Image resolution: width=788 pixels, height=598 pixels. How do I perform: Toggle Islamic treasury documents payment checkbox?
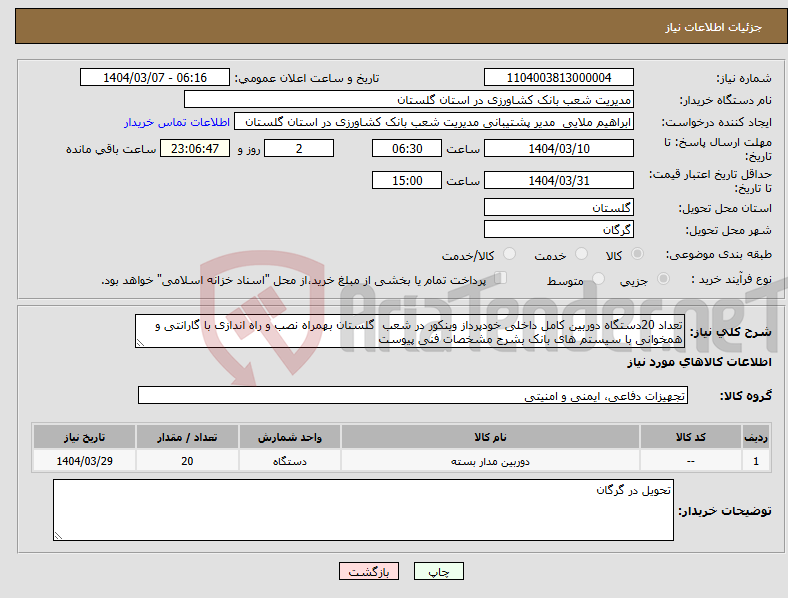coord(501,278)
